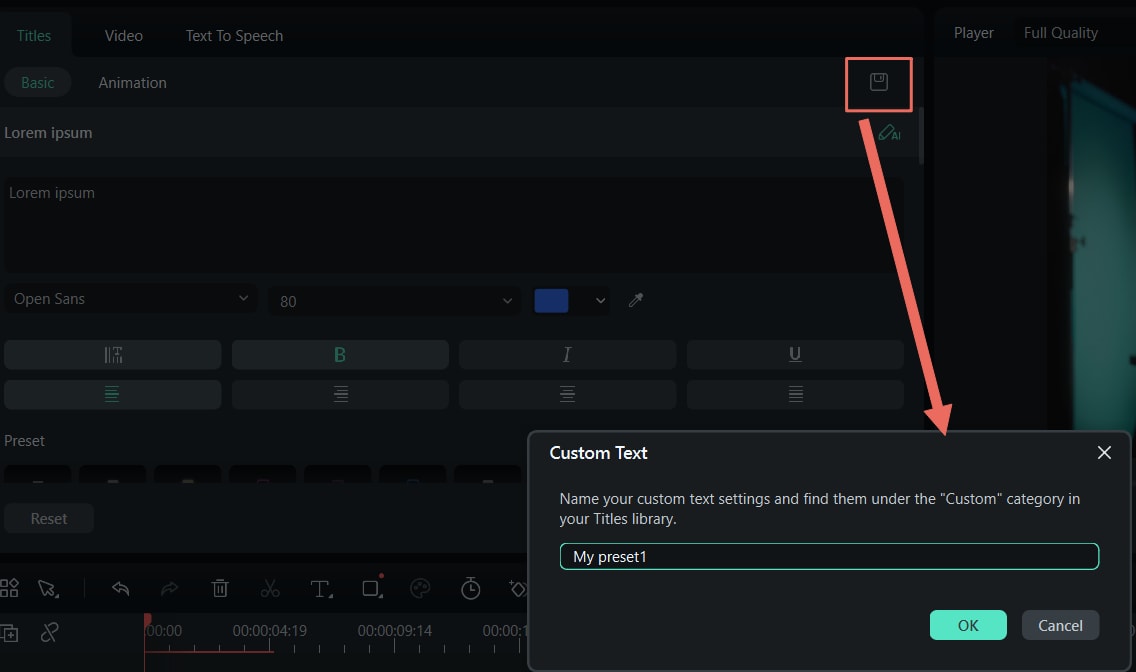Toggle underline text formatting
Screen dimensions: 1136x672
tap(795, 355)
